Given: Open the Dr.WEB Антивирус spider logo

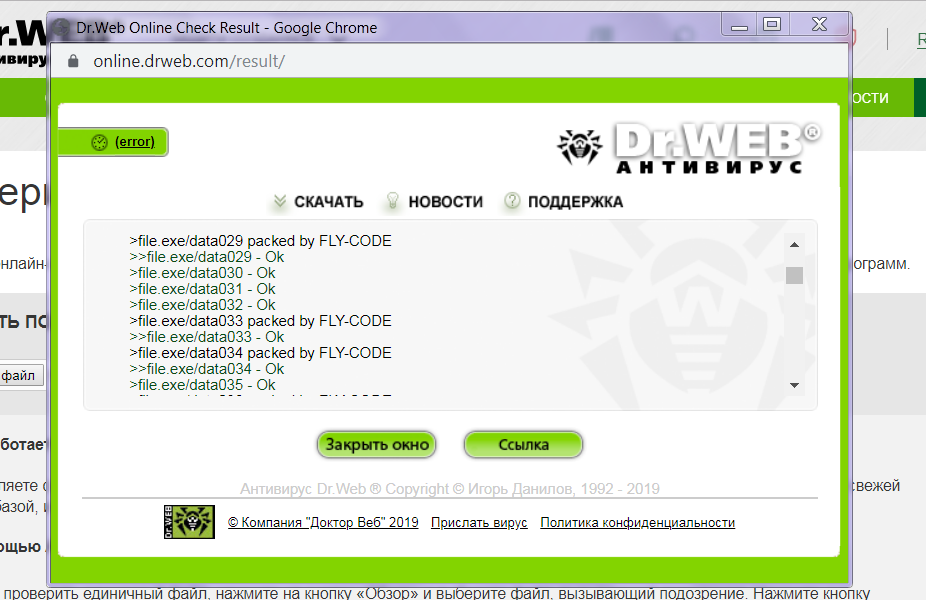Looking at the screenshot, I should coord(689,148).
